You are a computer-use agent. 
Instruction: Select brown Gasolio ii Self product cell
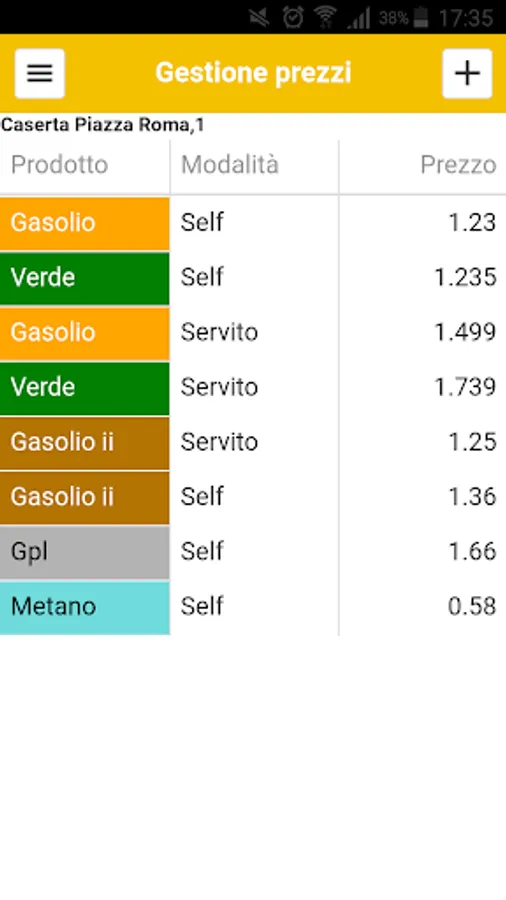point(84,497)
